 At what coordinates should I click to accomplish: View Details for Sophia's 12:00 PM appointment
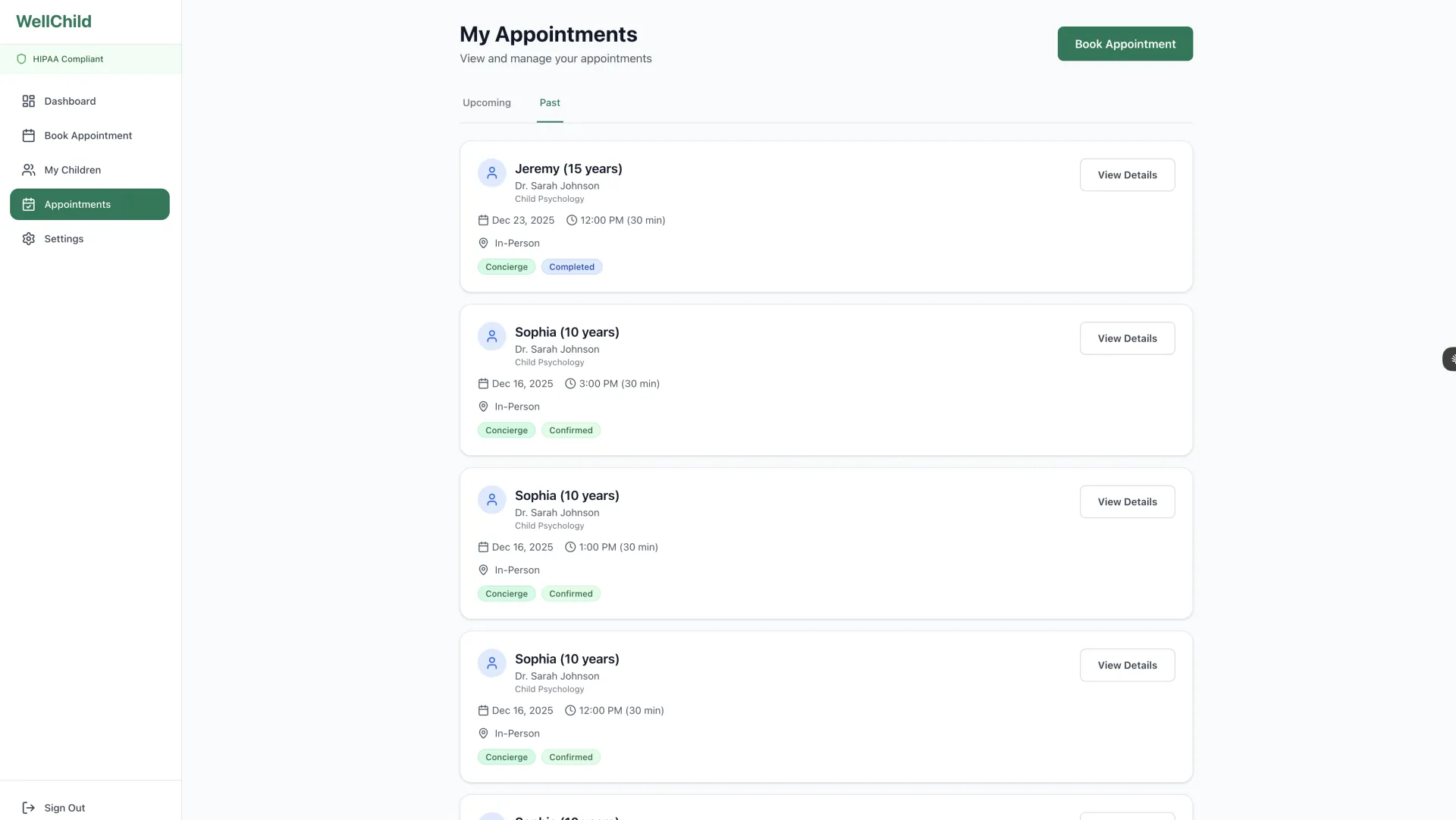point(1127,665)
